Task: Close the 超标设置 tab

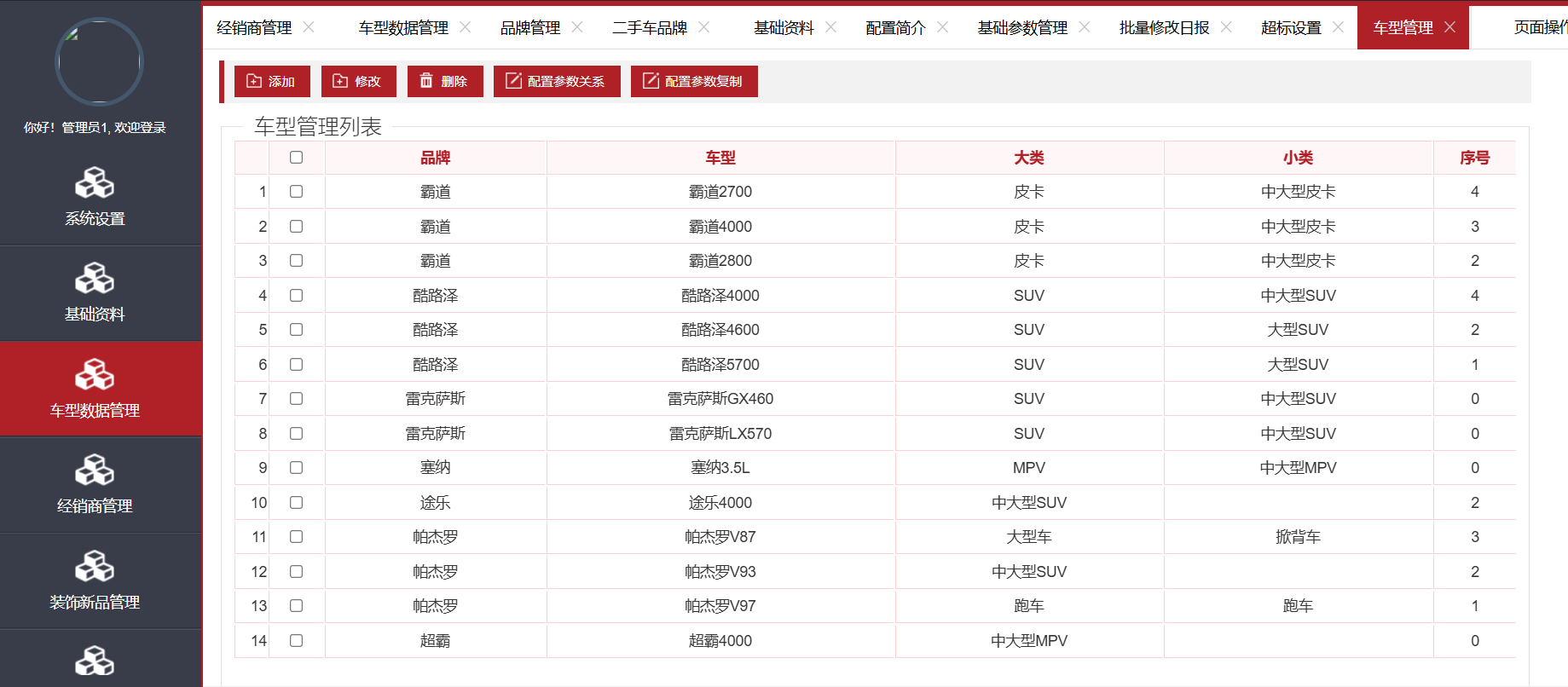Action: pyautogui.click(x=1338, y=27)
